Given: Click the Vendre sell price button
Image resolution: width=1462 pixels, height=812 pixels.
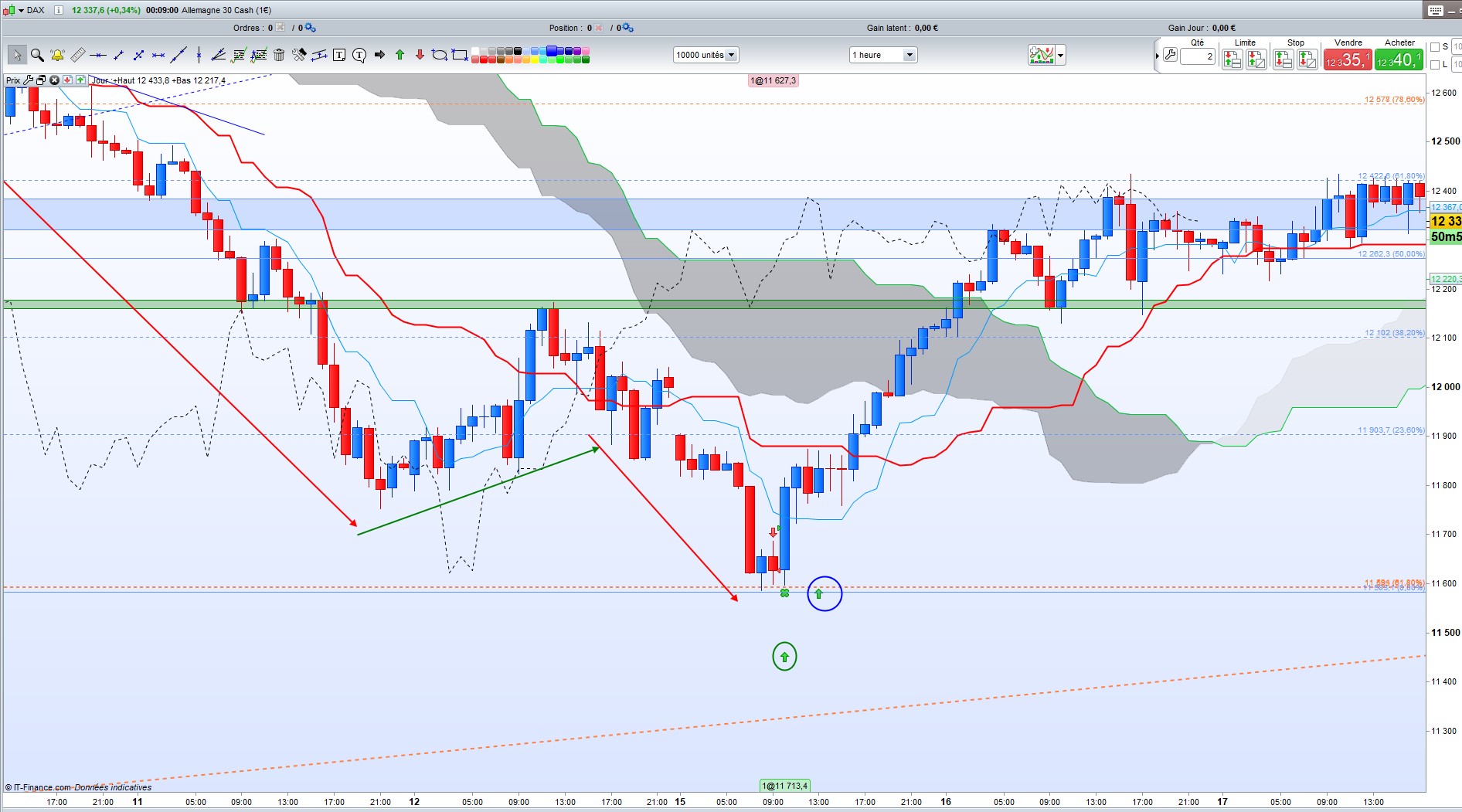Looking at the screenshot, I should coord(1348,59).
